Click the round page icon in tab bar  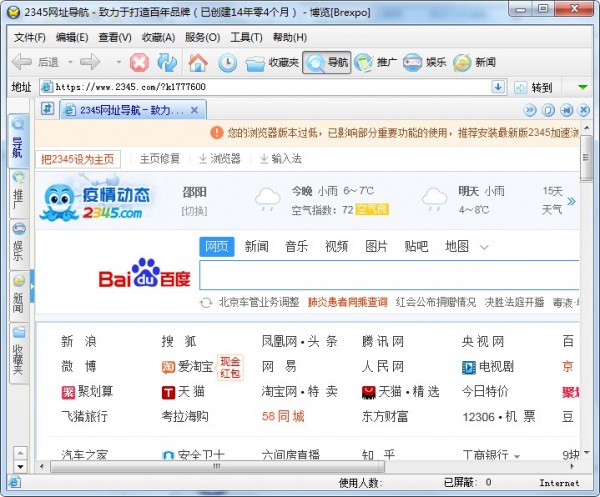point(548,111)
